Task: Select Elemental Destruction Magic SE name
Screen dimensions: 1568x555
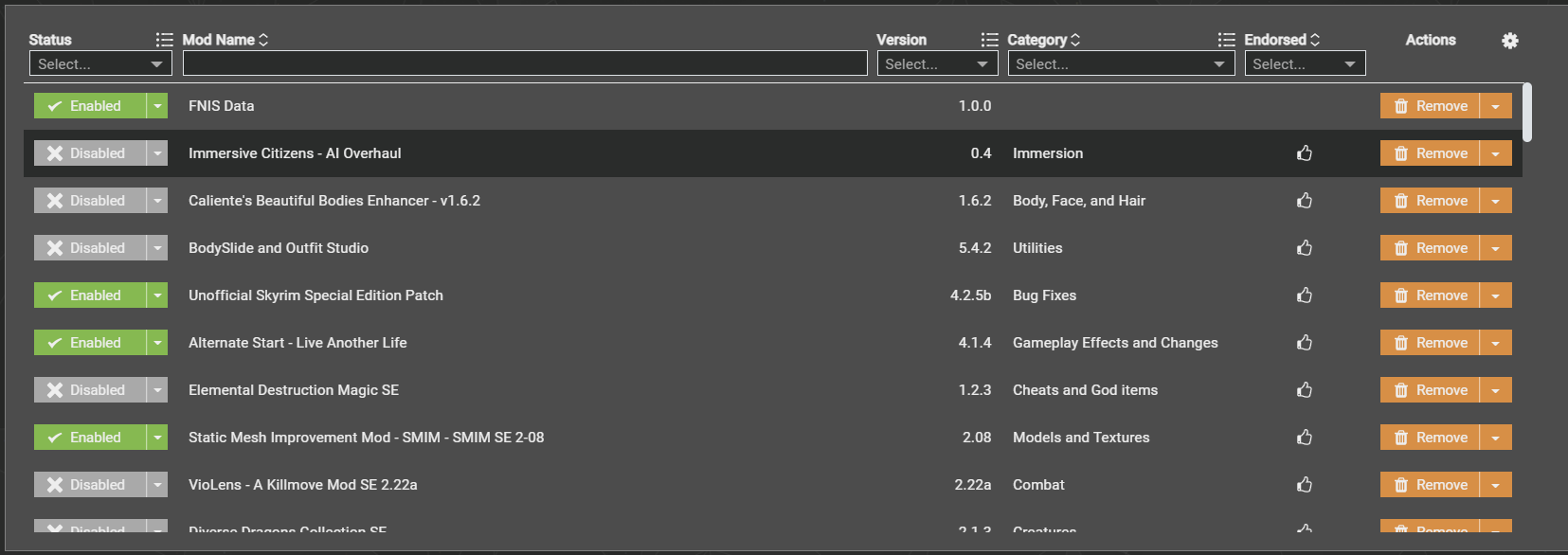Action: [x=294, y=389]
